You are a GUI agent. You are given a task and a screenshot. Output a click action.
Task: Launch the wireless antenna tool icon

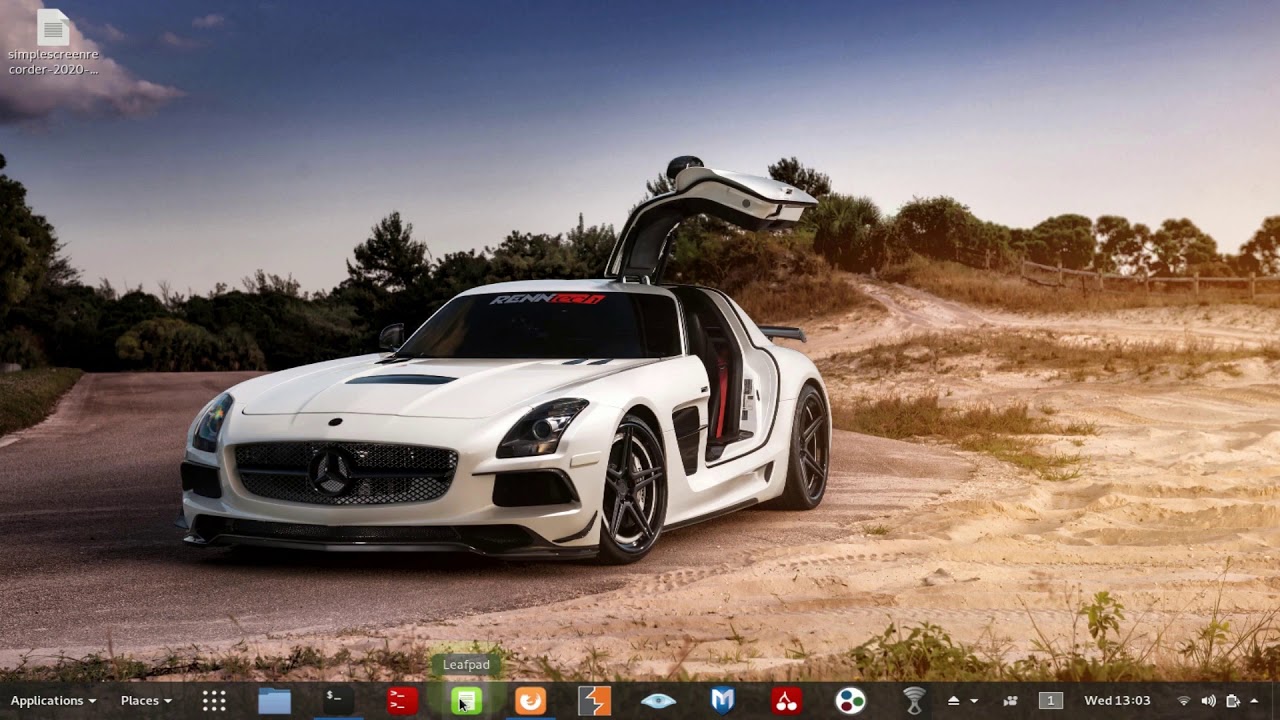[x=914, y=701]
